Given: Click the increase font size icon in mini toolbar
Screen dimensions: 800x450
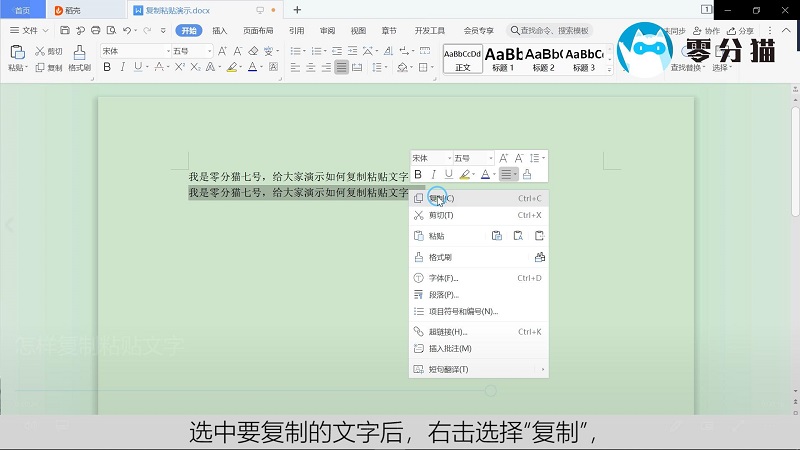Looking at the screenshot, I should [x=504, y=158].
